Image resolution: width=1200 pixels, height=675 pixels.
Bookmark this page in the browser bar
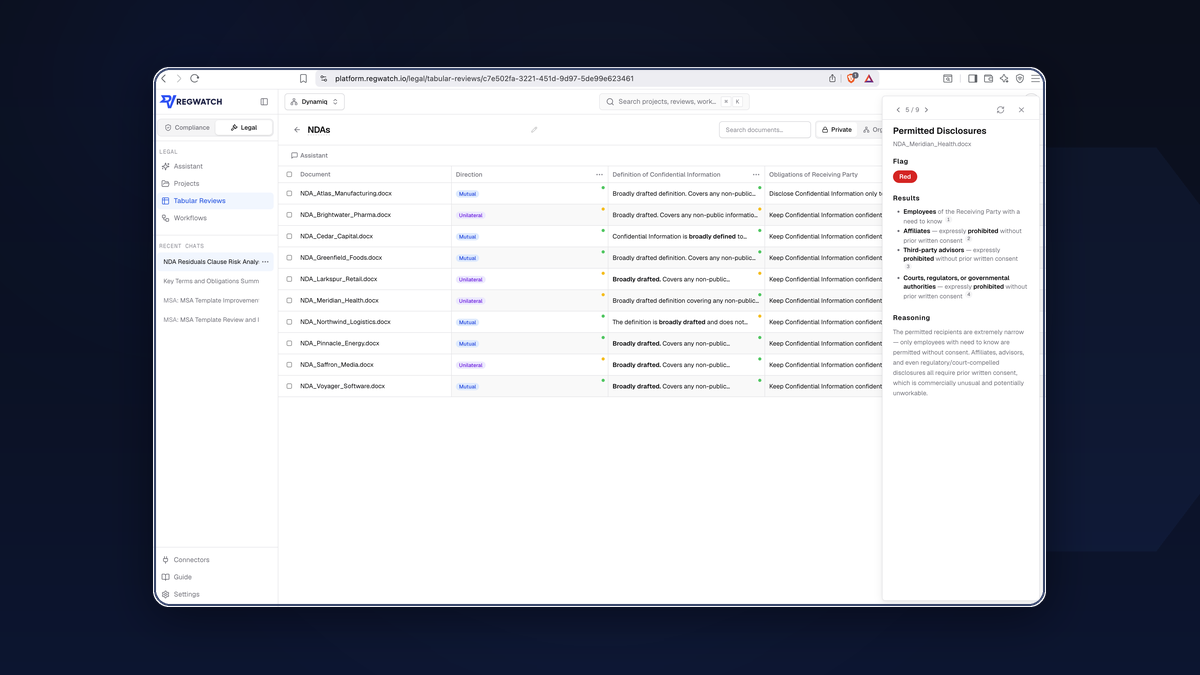(303, 78)
